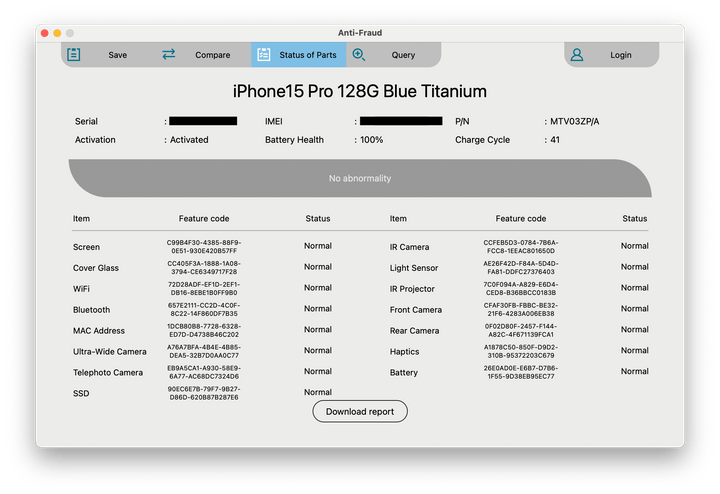Click the Battery Health 100% value

371,140
